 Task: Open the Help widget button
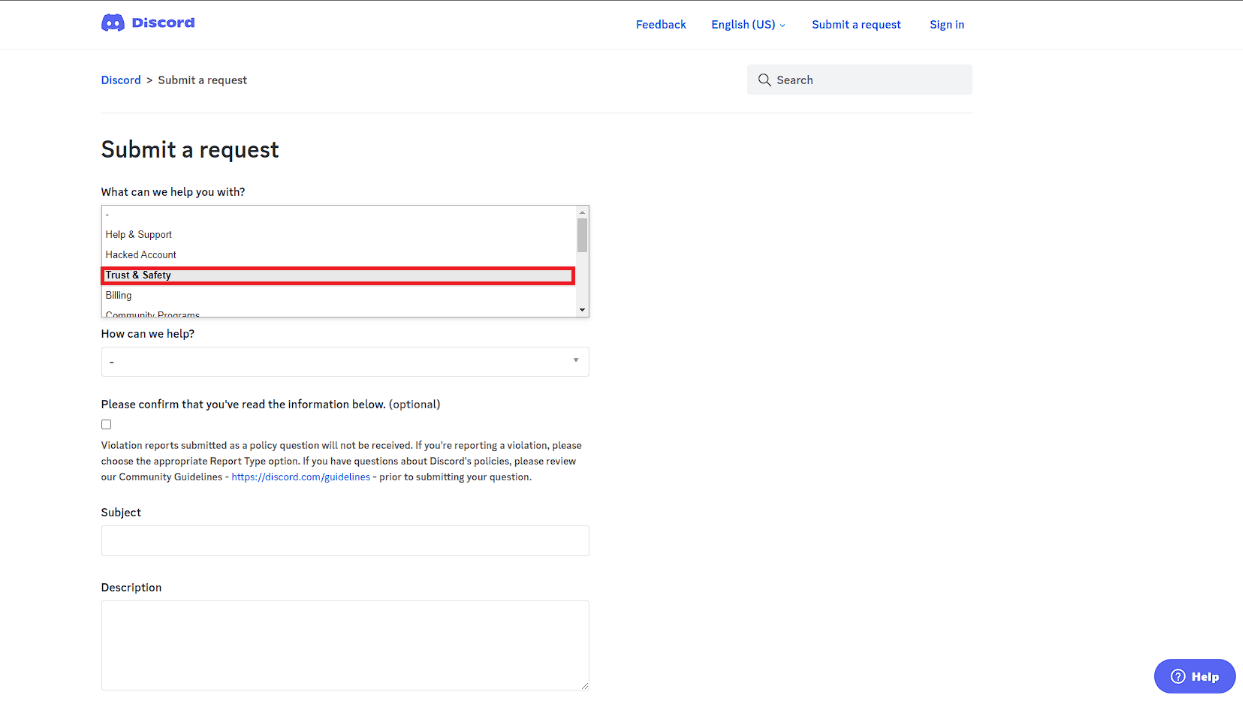[x=1194, y=676]
